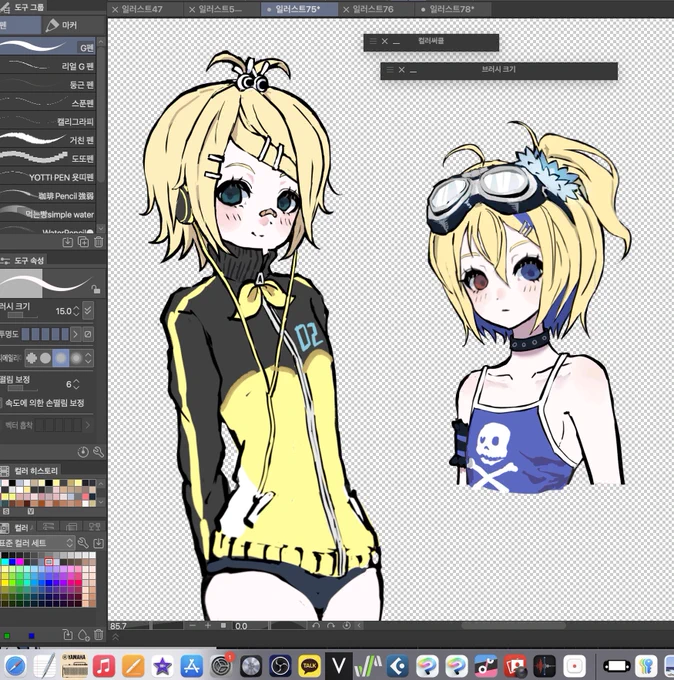Image resolution: width=674 pixels, height=680 pixels.
Task: Add color with droplet plus icon
Action: (83, 635)
